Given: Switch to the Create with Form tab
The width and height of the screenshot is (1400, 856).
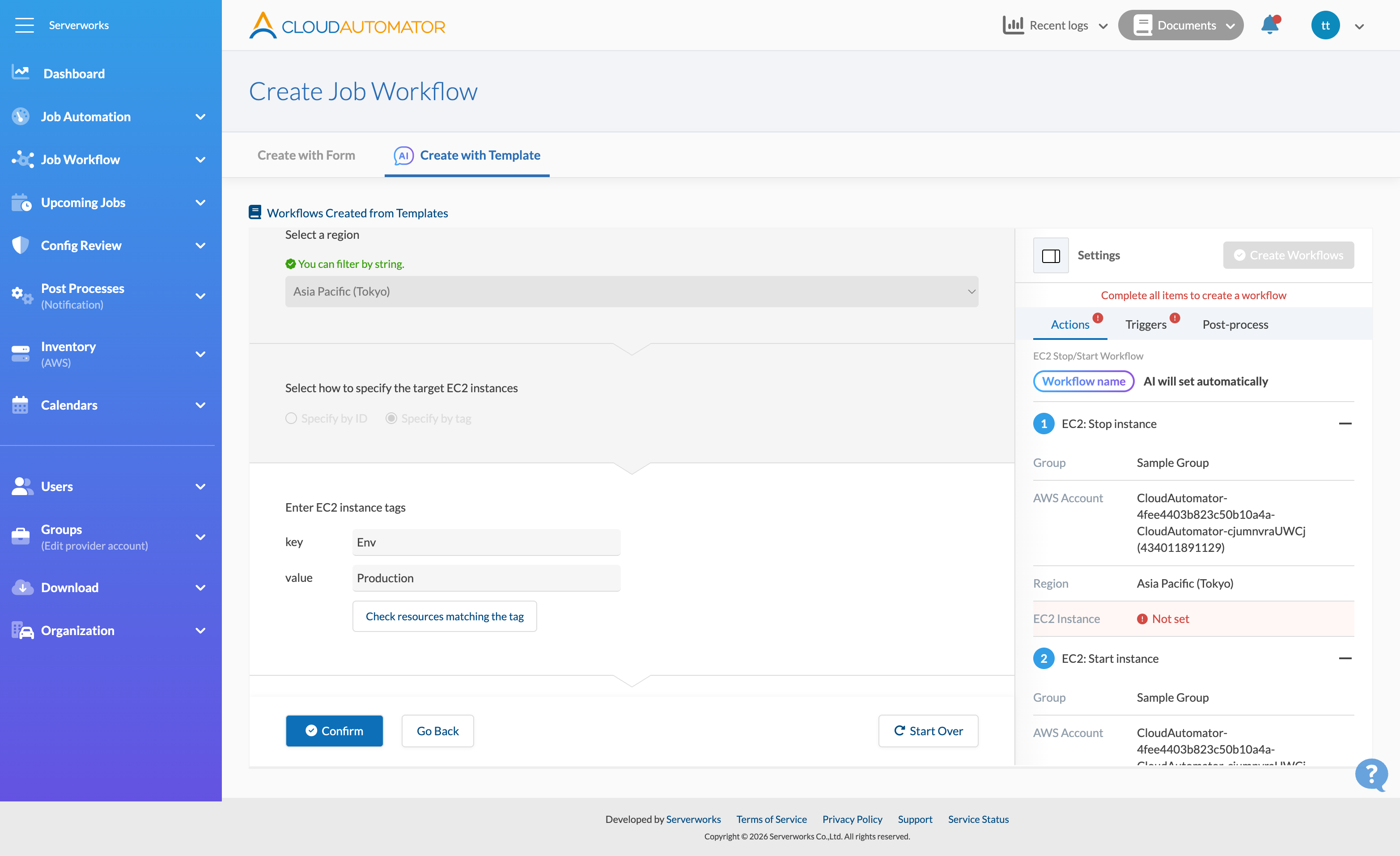Looking at the screenshot, I should pyautogui.click(x=305, y=155).
